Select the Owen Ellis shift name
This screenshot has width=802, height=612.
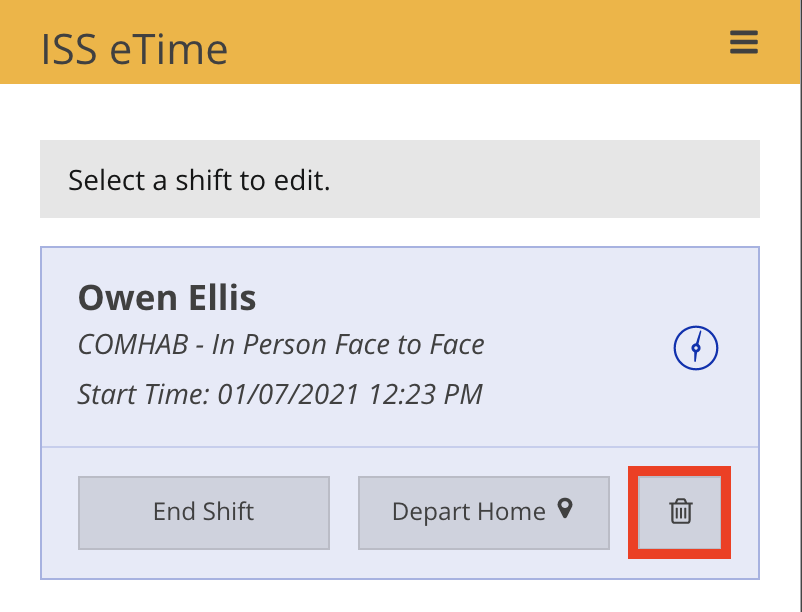167,297
